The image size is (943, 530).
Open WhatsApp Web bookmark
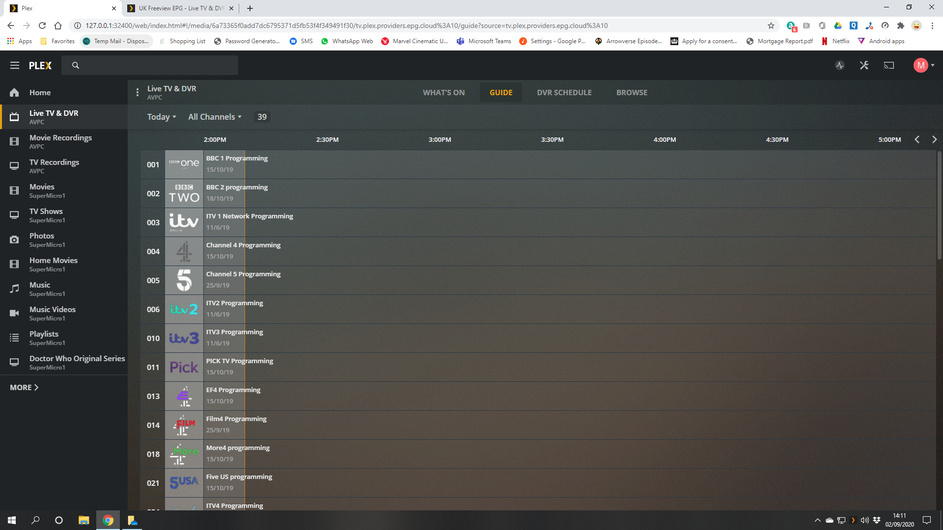click(x=347, y=41)
